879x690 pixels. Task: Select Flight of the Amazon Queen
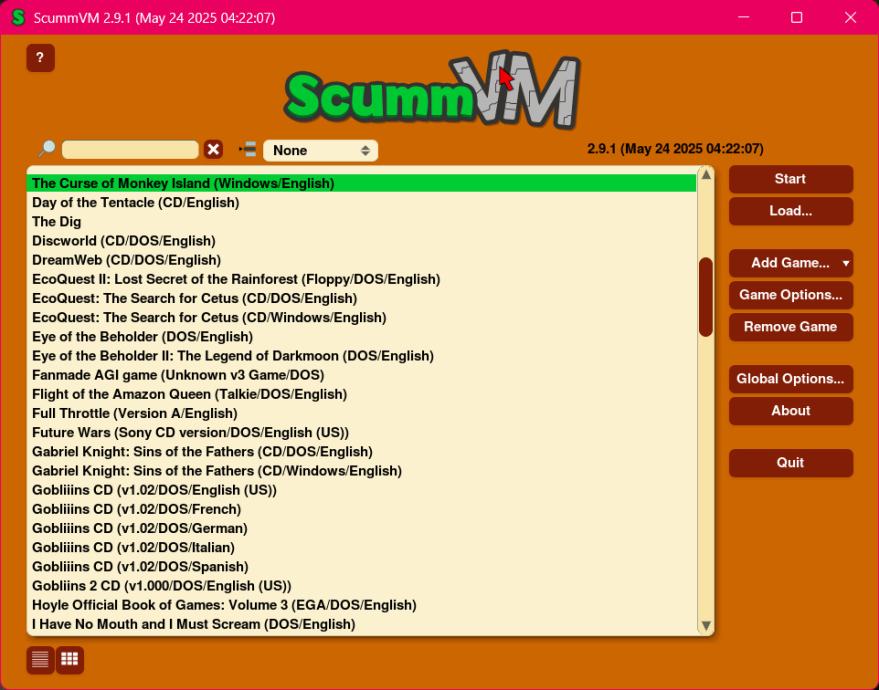click(x=361, y=394)
